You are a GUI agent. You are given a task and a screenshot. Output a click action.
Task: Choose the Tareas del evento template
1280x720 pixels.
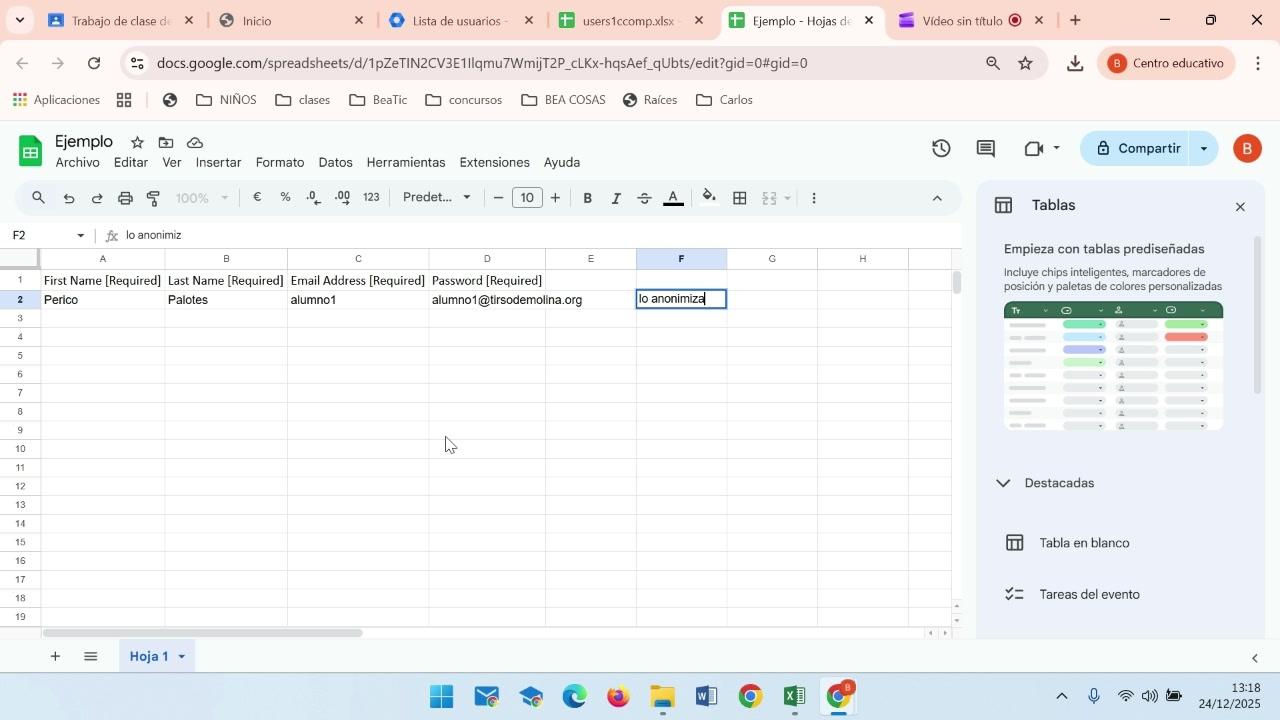click(x=1089, y=595)
